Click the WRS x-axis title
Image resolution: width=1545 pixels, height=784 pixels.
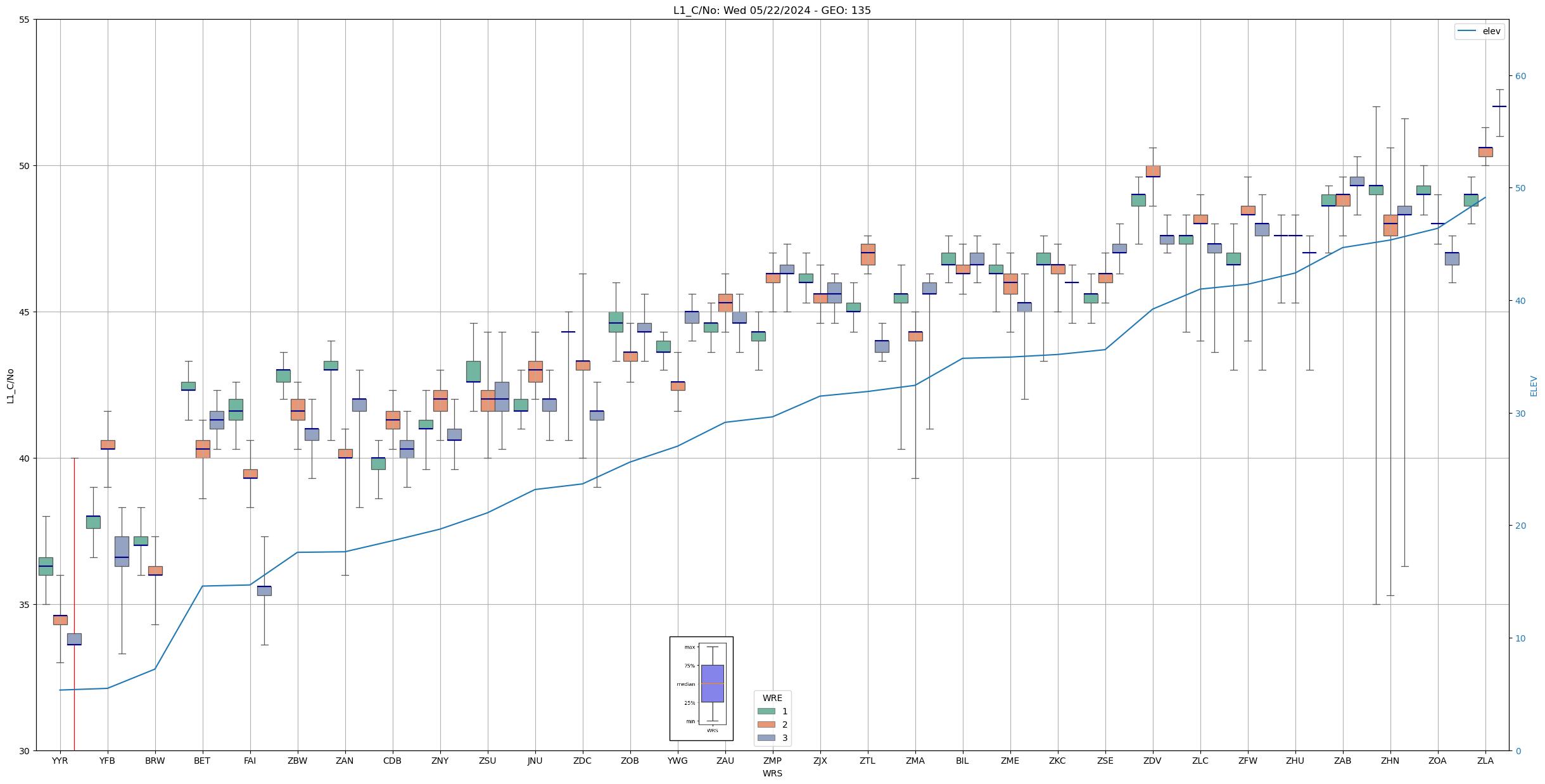click(x=772, y=773)
